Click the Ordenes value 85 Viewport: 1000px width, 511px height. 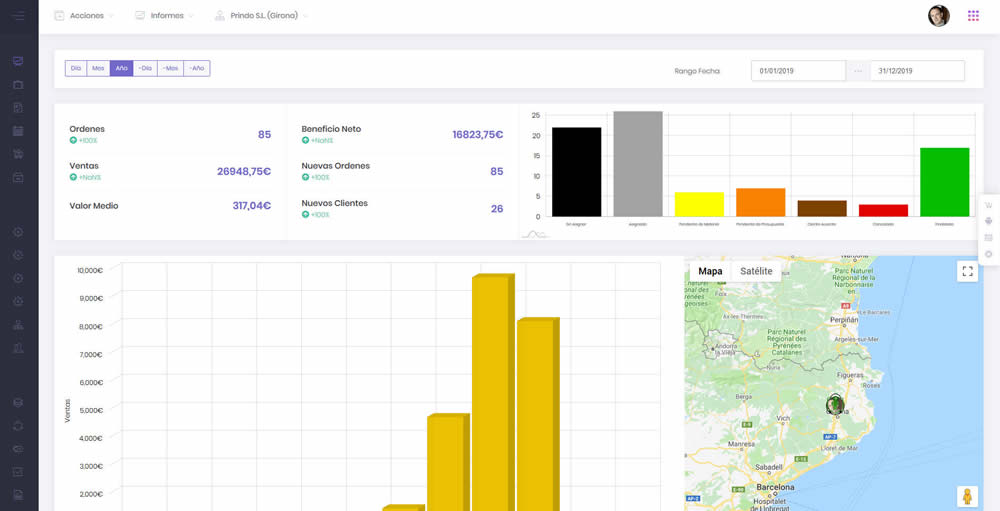265,135
